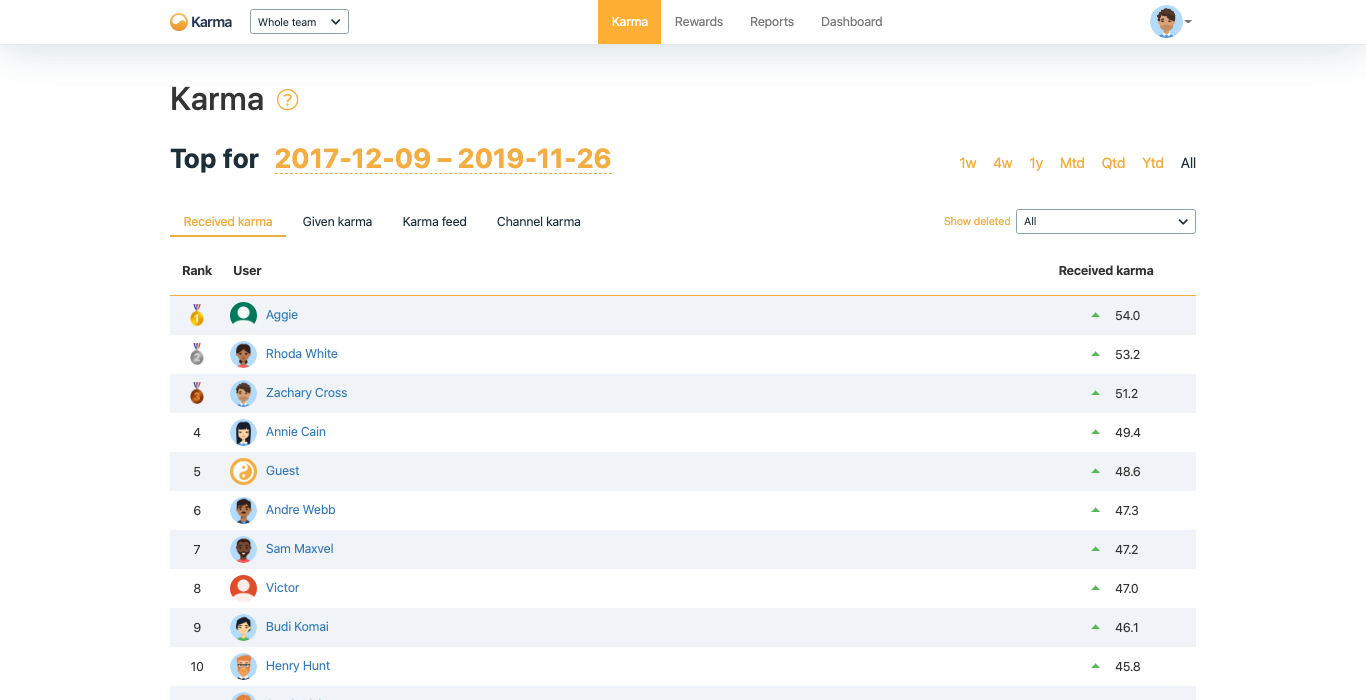Open Aggie's profile link
The width and height of the screenshot is (1366, 700).
tap(282, 315)
